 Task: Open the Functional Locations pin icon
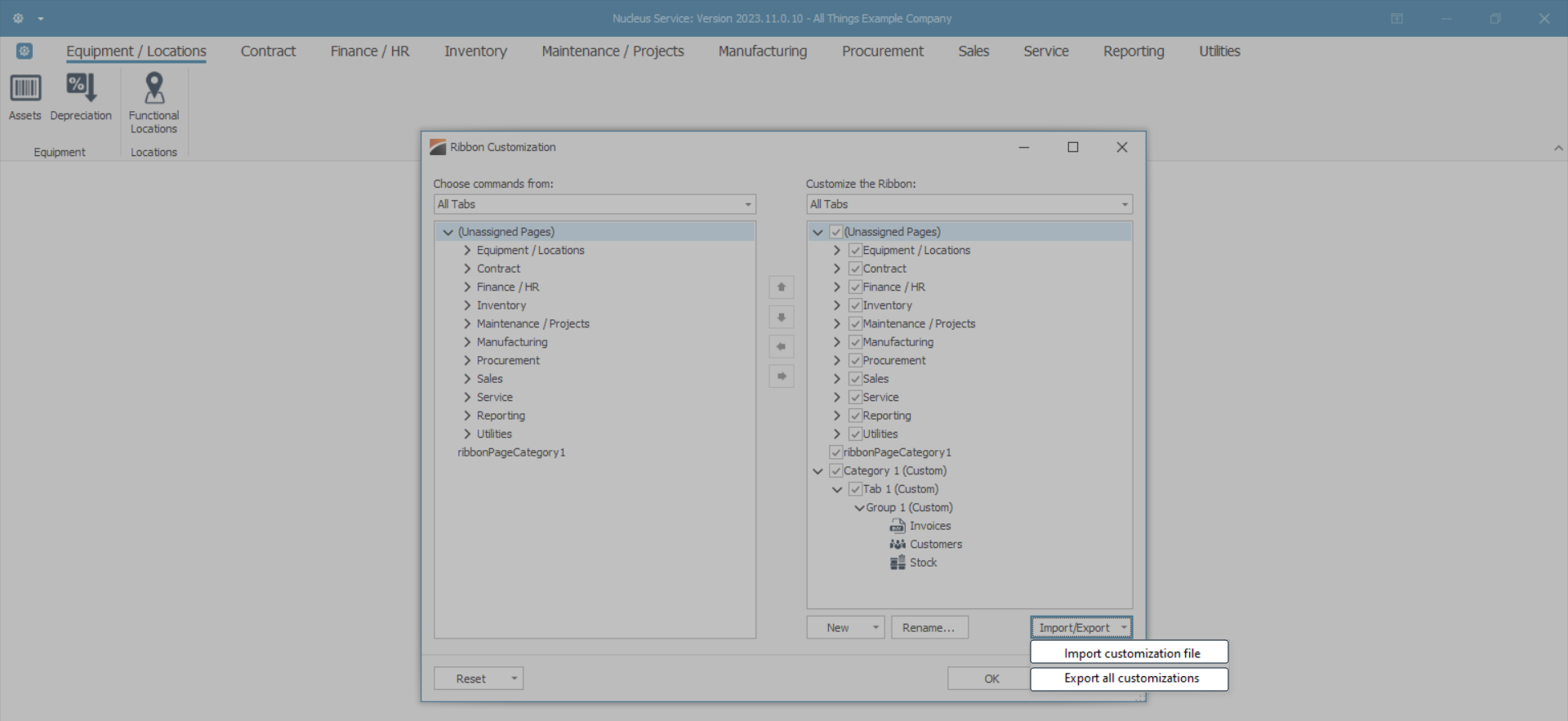tap(154, 87)
